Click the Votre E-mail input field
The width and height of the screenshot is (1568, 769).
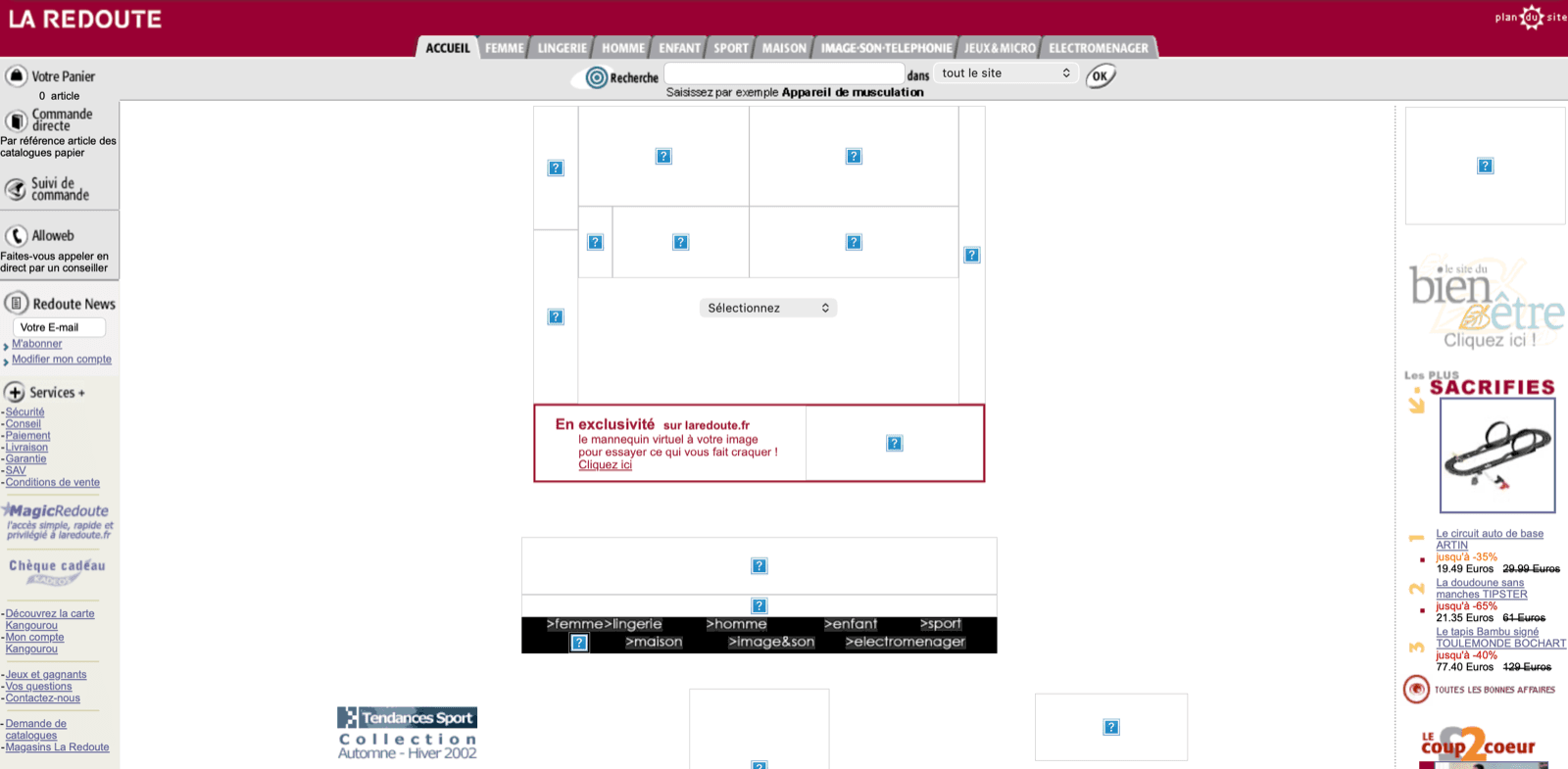click(x=59, y=327)
